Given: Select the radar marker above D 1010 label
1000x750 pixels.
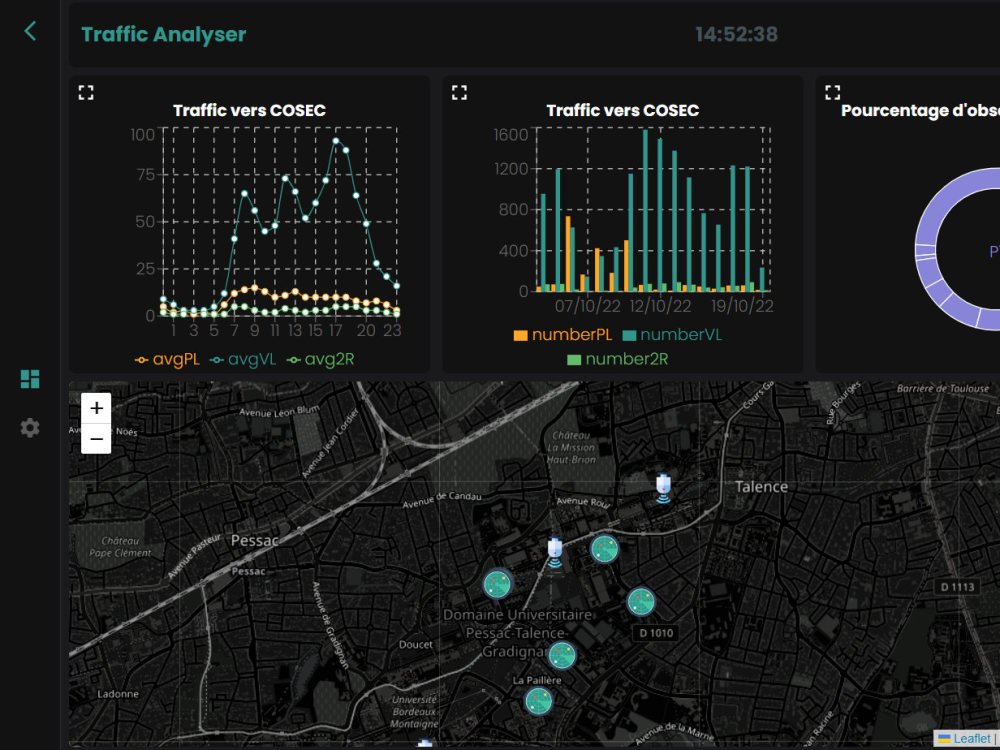Looking at the screenshot, I should (640, 601).
